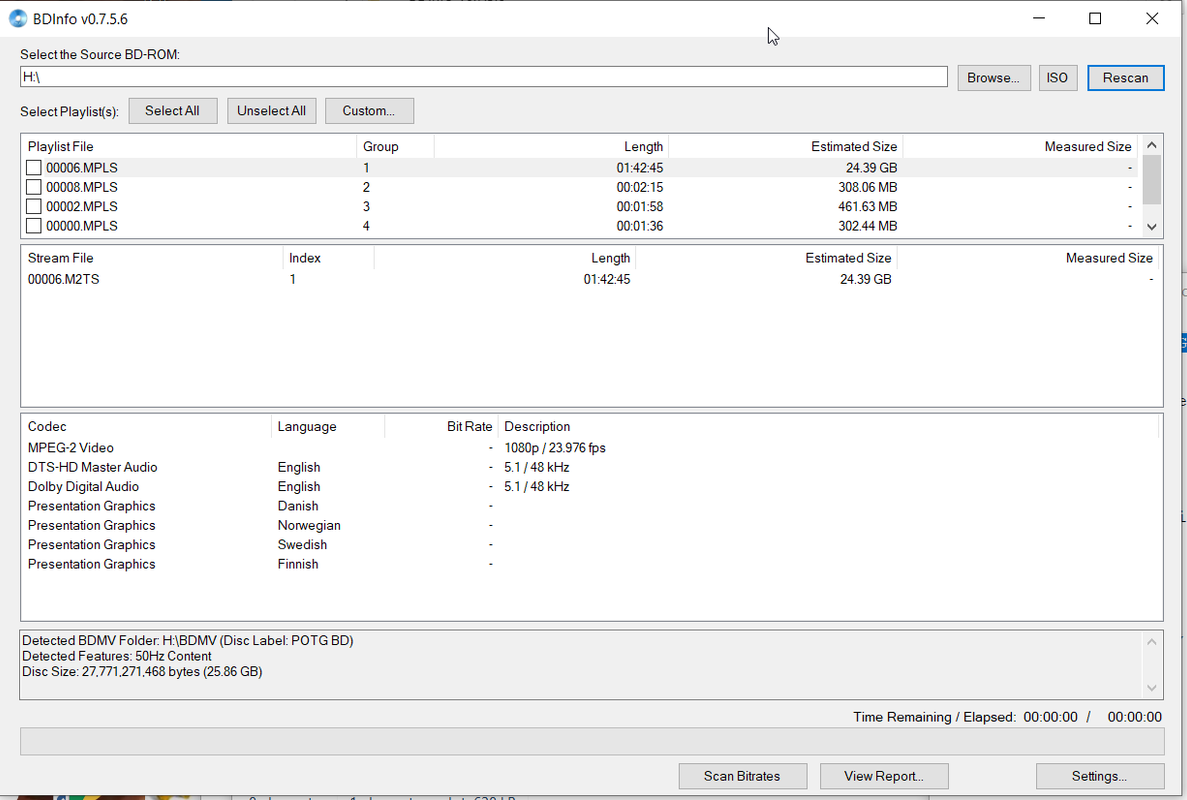Screen dimensions: 1187x800
Task: Click the playlist list scrollbar thumb
Action: point(1151,179)
